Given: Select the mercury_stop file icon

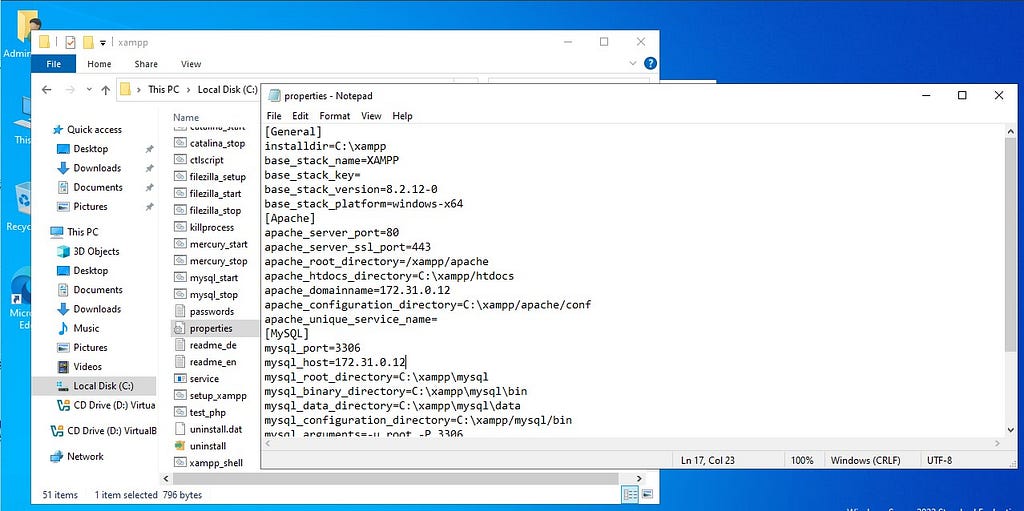Looking at the screenshot, I should tap(180, 261).
